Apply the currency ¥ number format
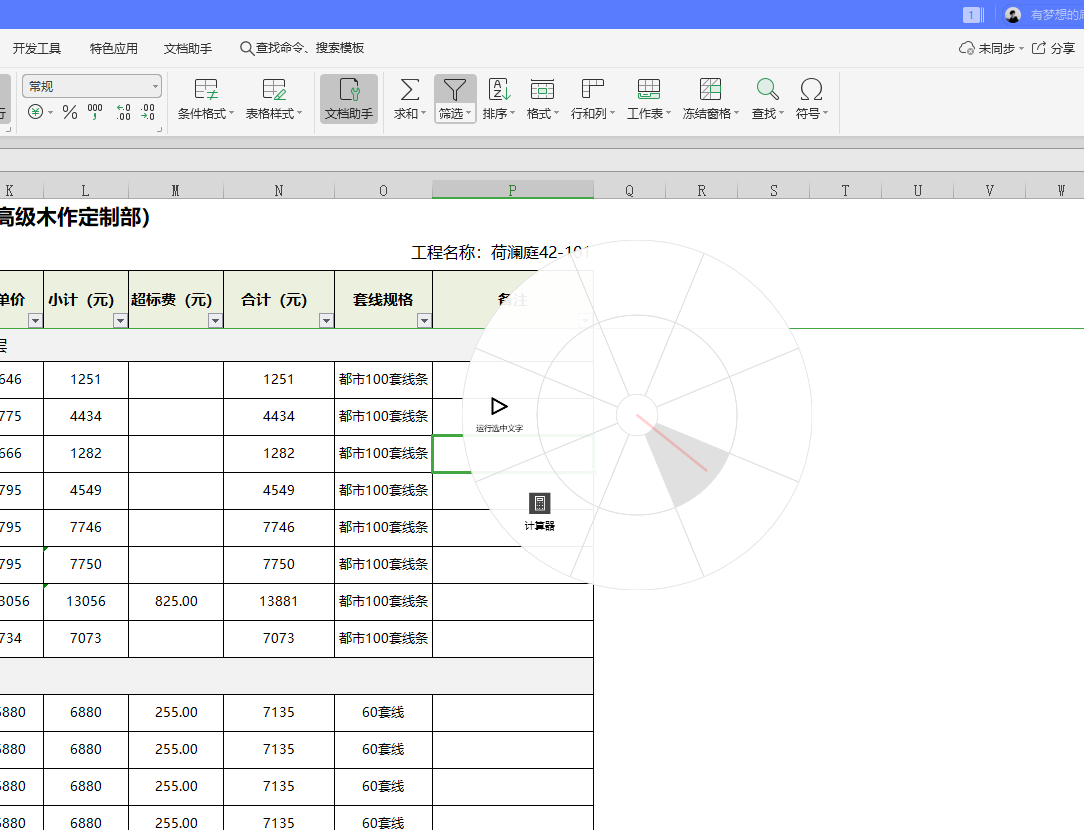 tap(35, 112)
